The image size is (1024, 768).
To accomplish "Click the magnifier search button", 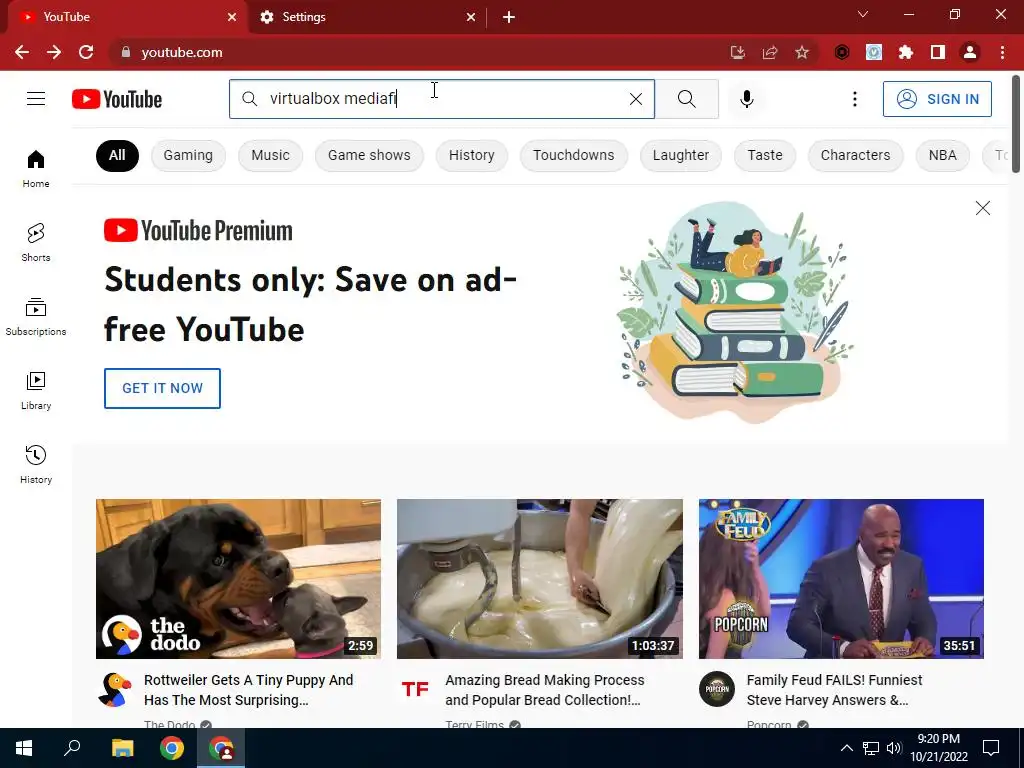I will (x=686, y=99).
